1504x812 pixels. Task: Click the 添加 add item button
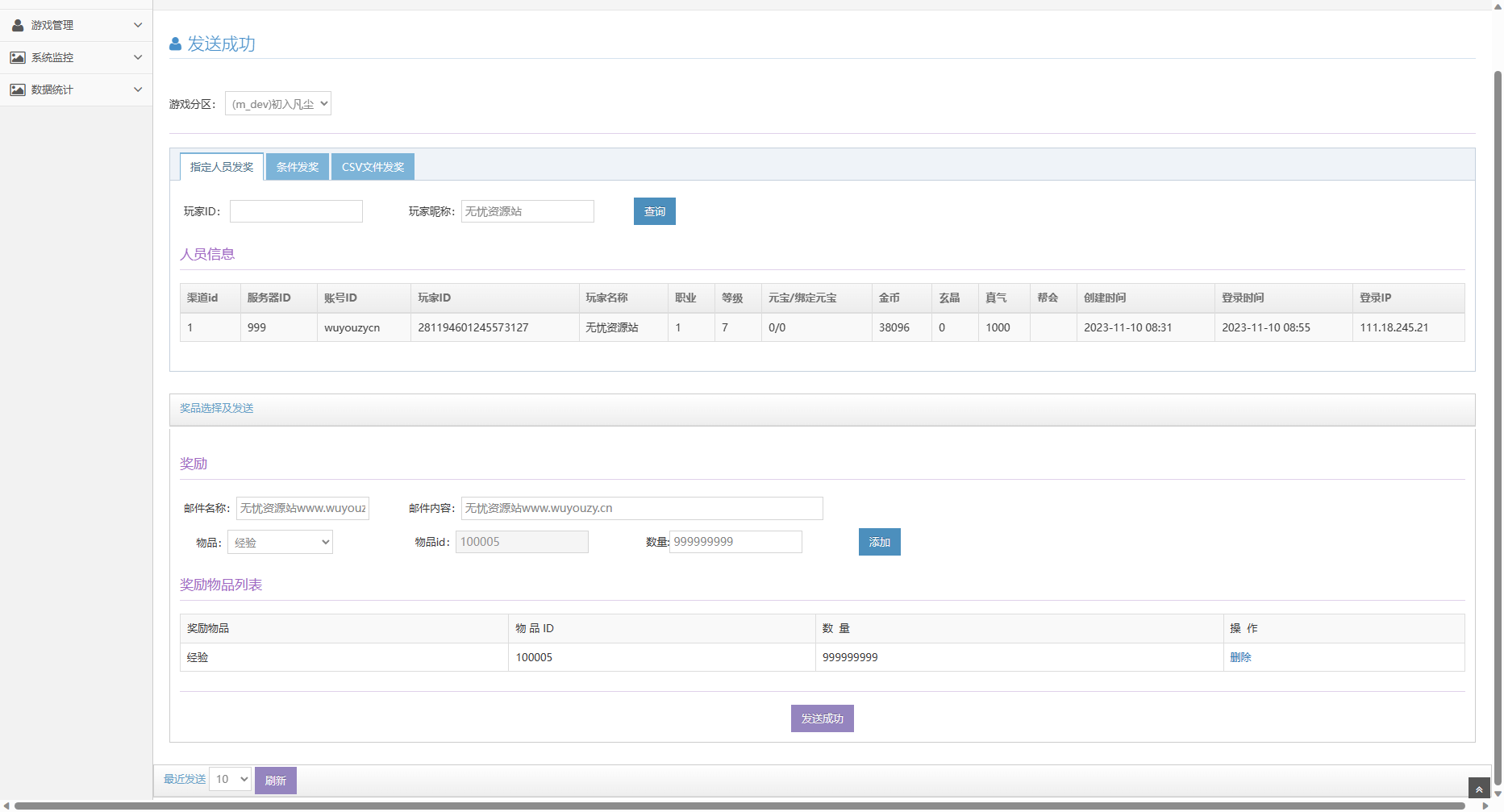pyautogui.click(x=880, y=542)
